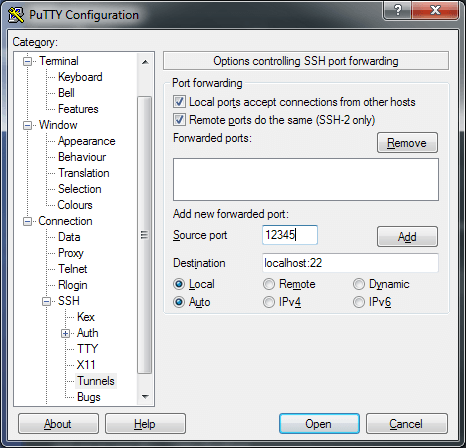Choose the IPv6 radio button
Viewport: 466px width, 448px height.
point(359,302)
